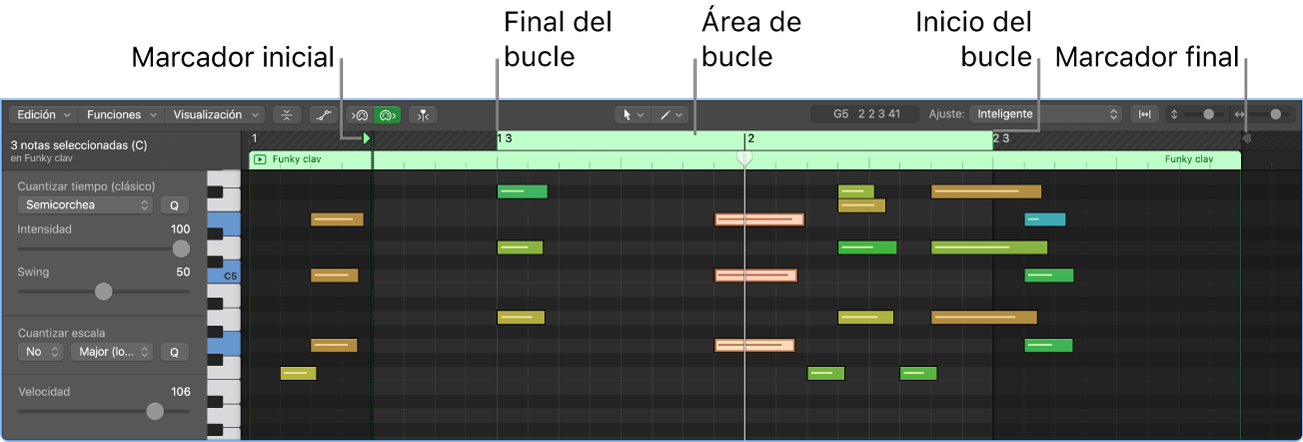This screenshot has width=1303, height=442.
Task: Click the play icon on Funky clav region header
Action: [260, 159]
